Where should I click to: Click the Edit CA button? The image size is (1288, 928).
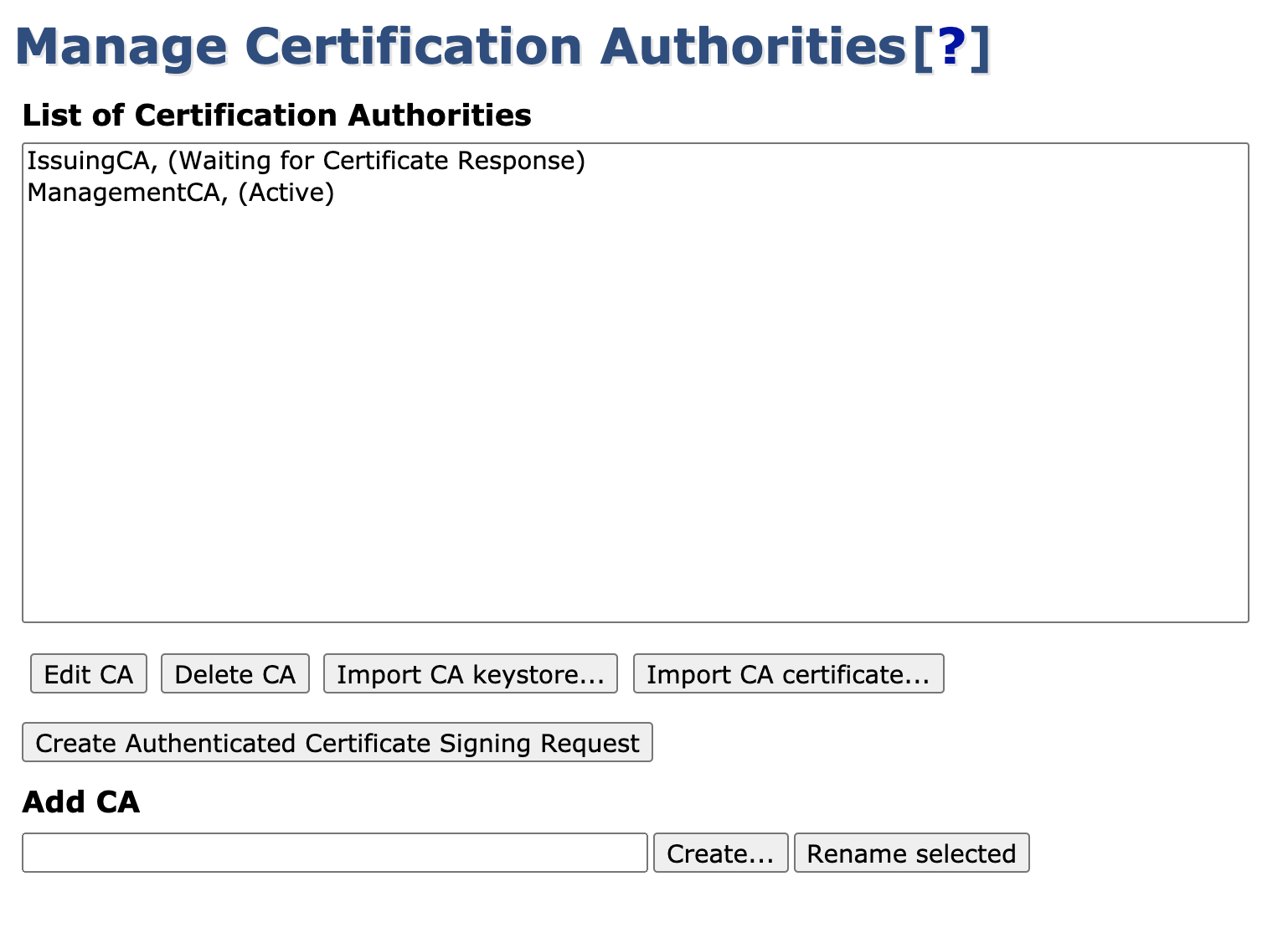click(89, 674)
